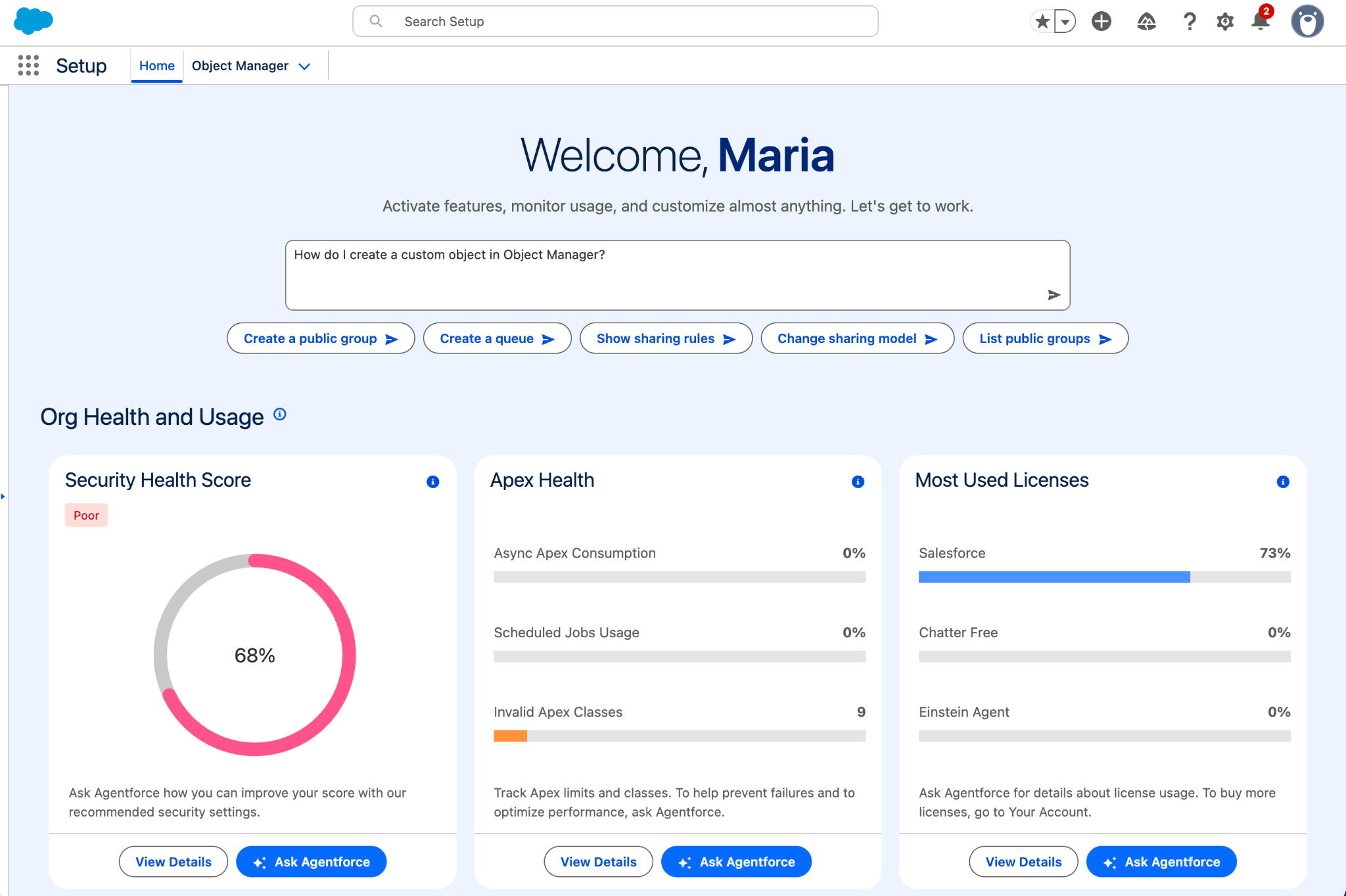Open the Setup gear menu
Image resolution: width=1346 pixels, height=896 pixels.
[x=1224, y=22]
